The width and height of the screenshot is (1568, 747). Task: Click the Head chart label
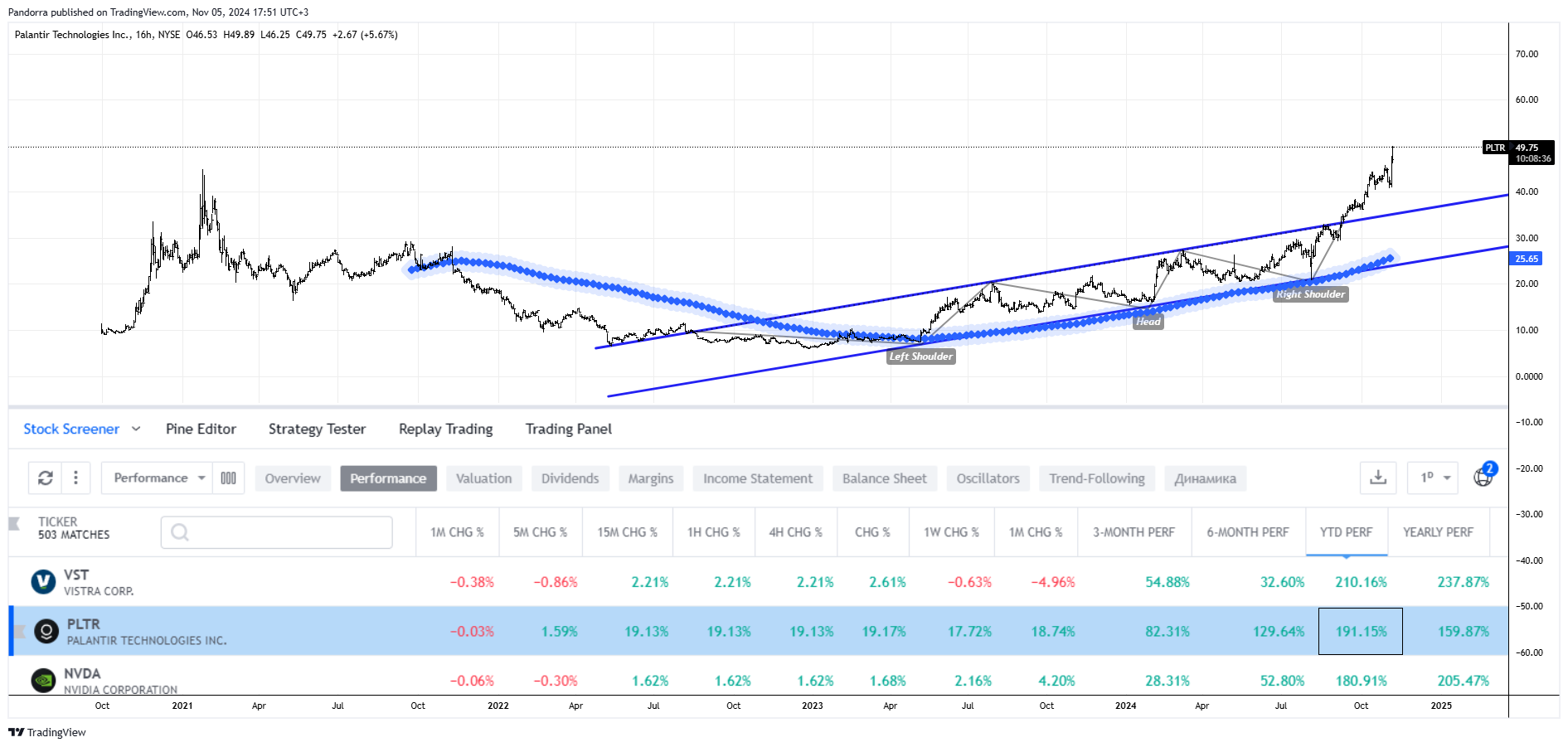point(1148,322)
